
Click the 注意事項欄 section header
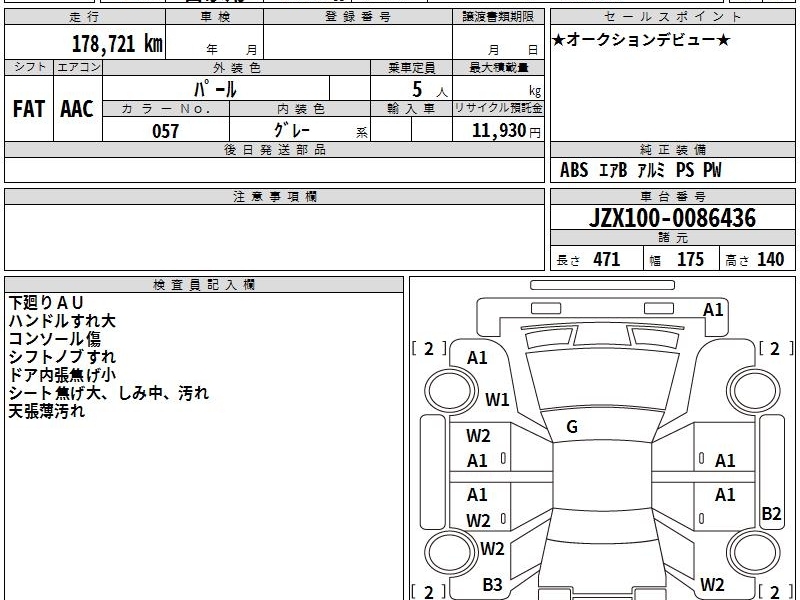274,196
